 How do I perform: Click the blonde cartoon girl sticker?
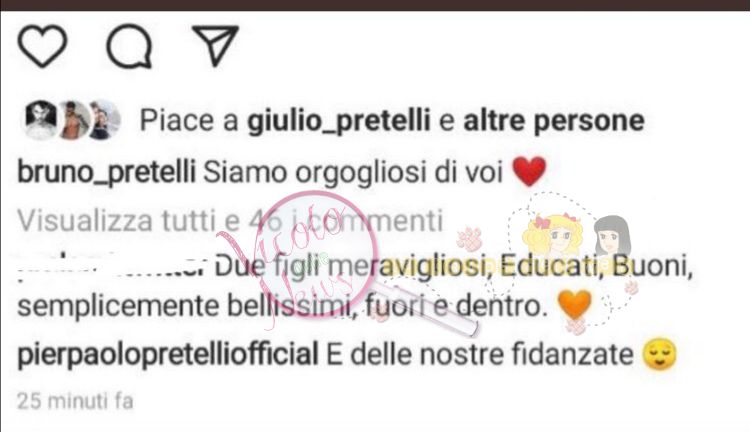tap(554, 234)
